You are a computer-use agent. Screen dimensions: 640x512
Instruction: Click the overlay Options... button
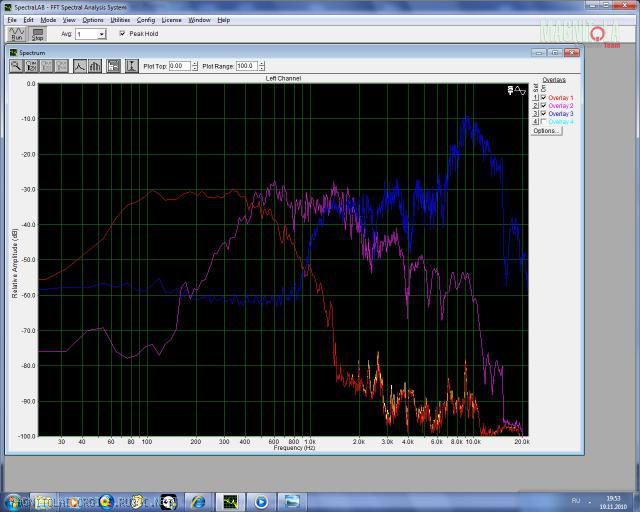[546, 131]
